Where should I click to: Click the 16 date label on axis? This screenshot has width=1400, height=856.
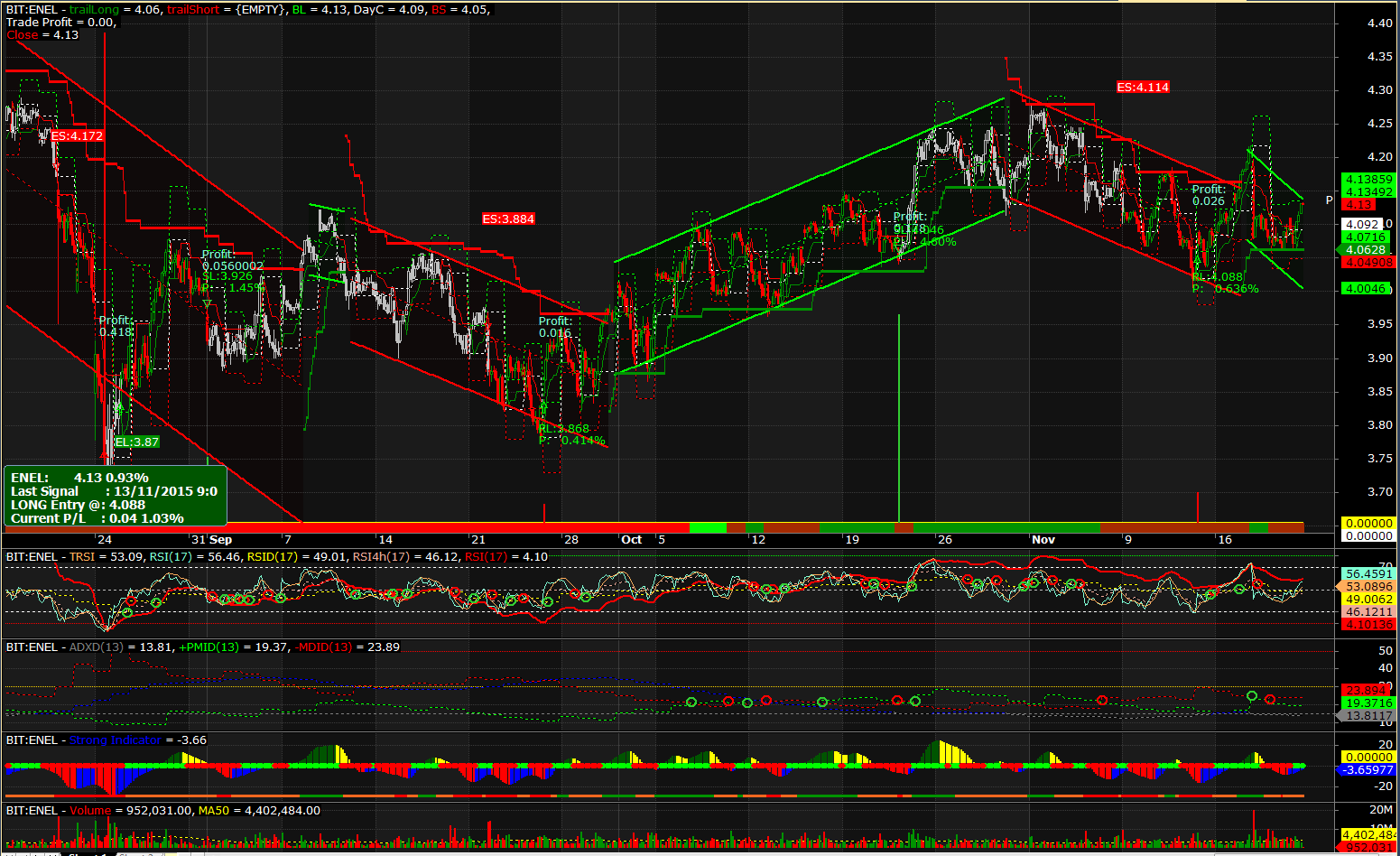pos(1224,539)
